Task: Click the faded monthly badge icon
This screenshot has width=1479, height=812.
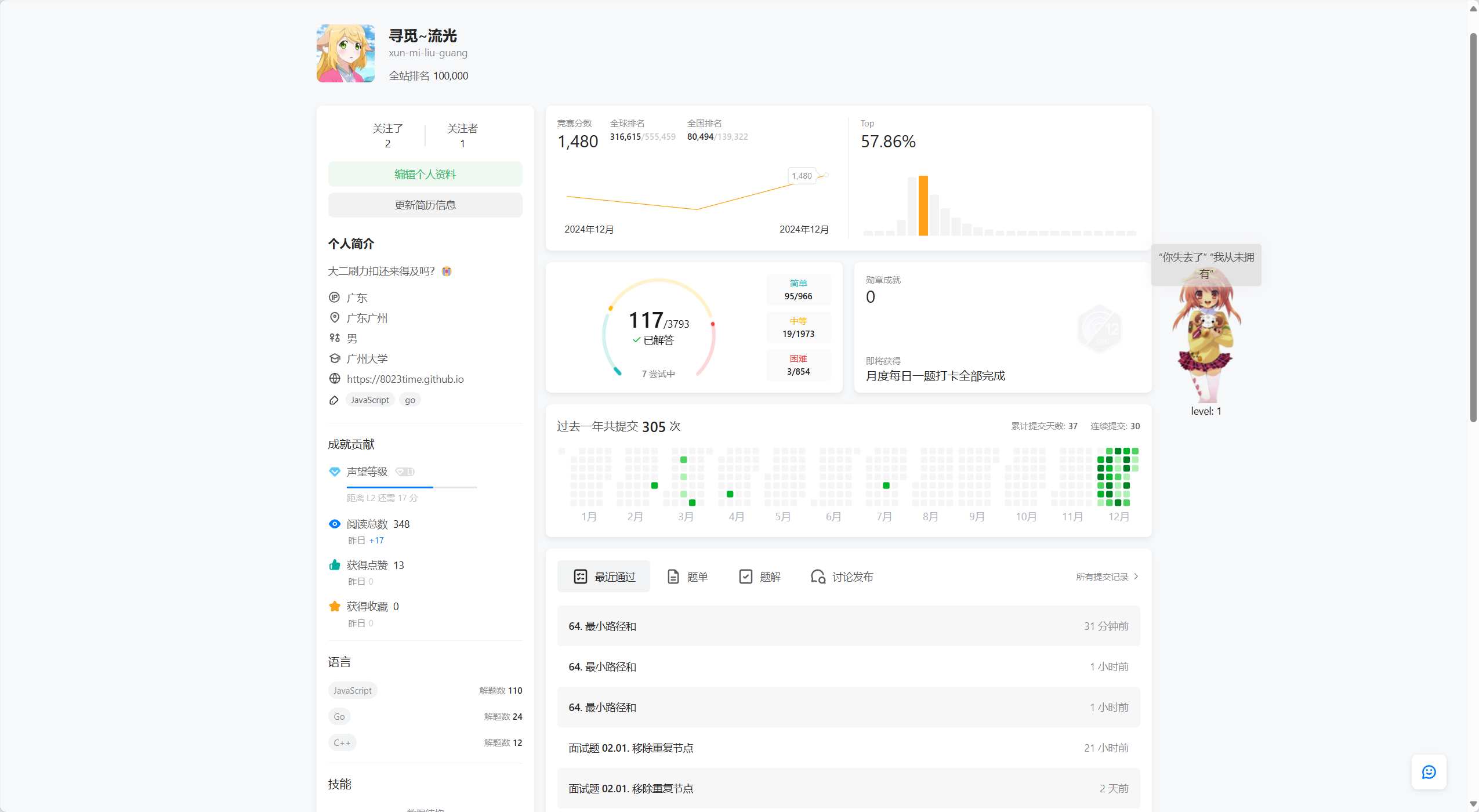Action: (x=1100, y=329)
